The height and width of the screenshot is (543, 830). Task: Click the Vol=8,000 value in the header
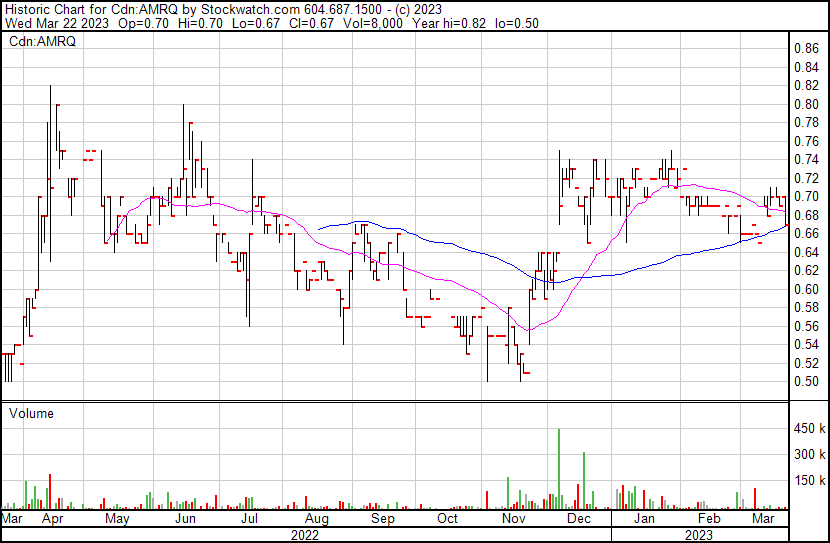click(378, 24)
